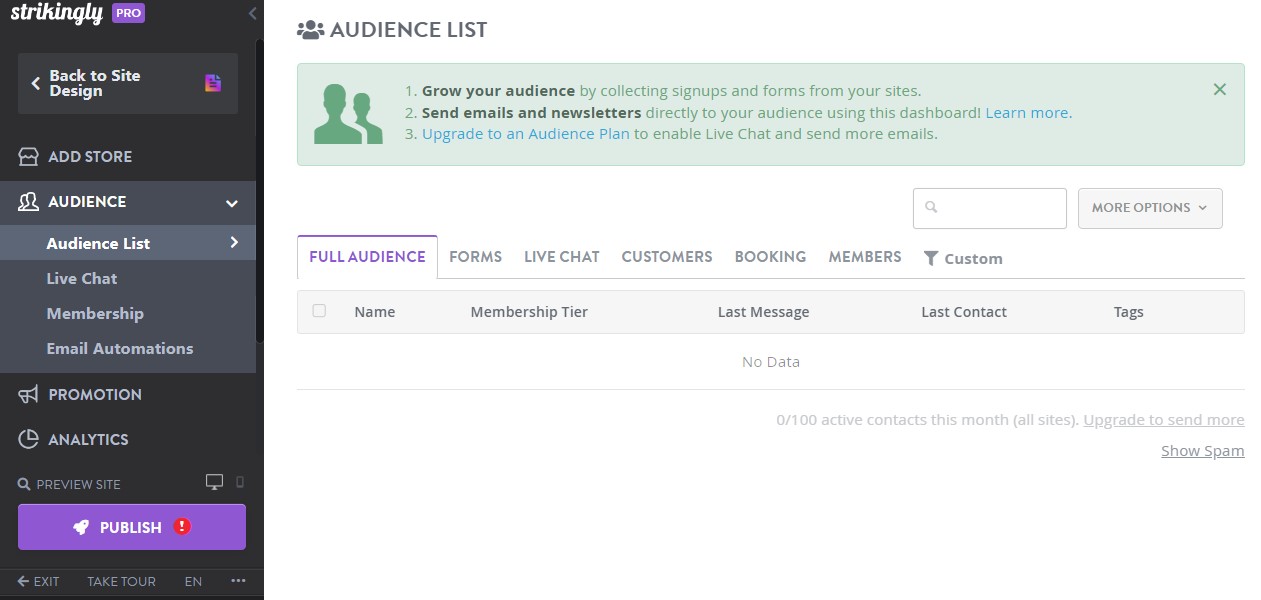Exit the editor using the arrow icon

point(22,581)
